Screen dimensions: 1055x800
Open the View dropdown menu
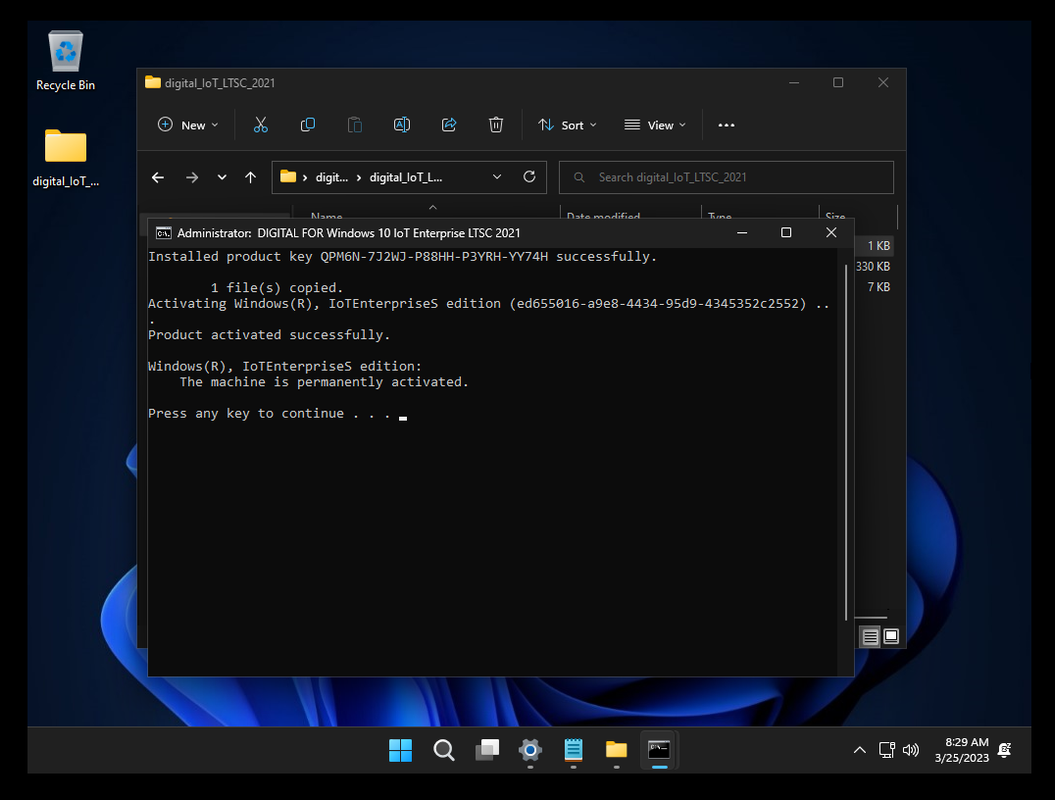655,125
